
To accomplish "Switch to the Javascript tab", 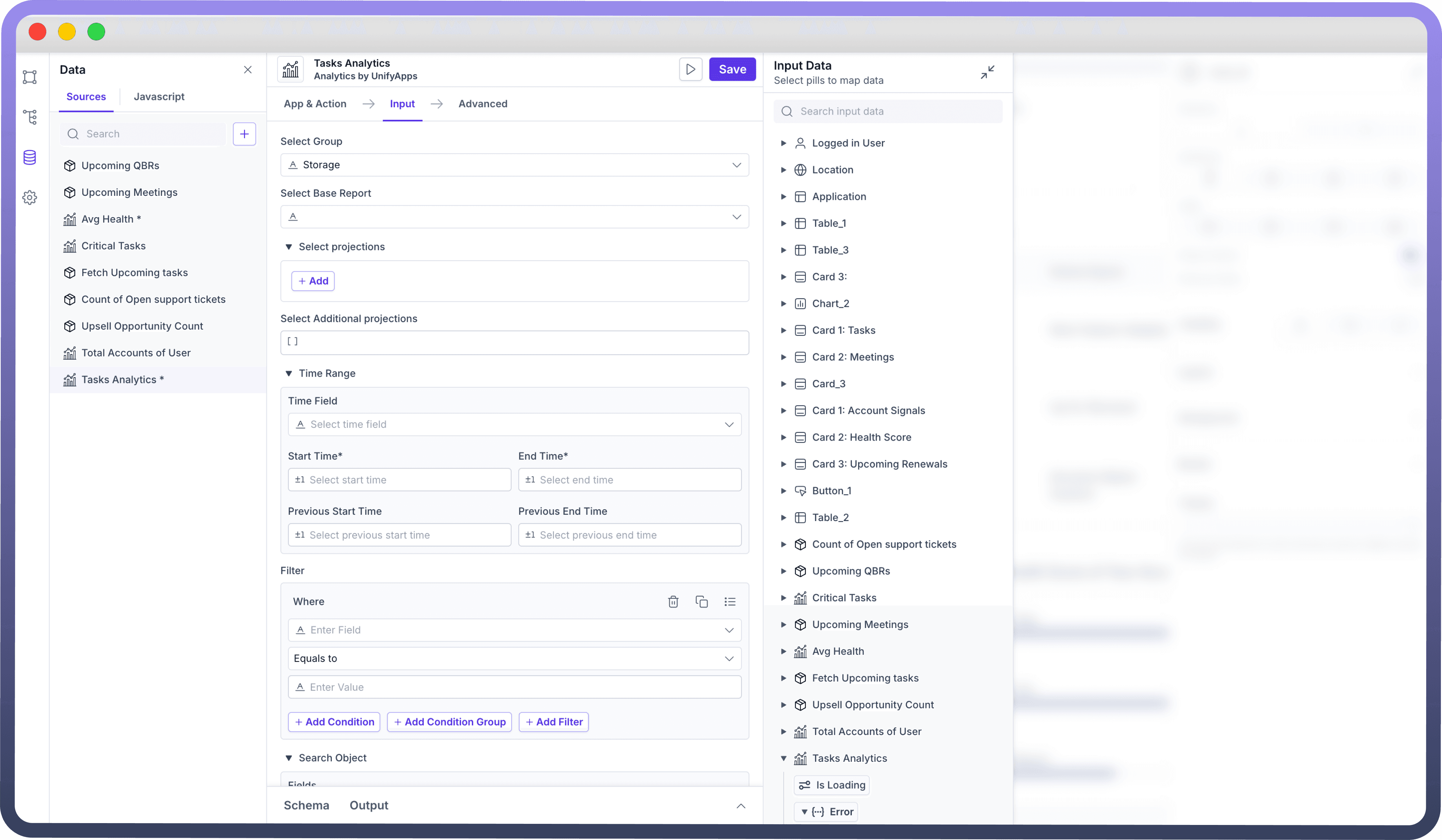I will [x=159, y=97].
